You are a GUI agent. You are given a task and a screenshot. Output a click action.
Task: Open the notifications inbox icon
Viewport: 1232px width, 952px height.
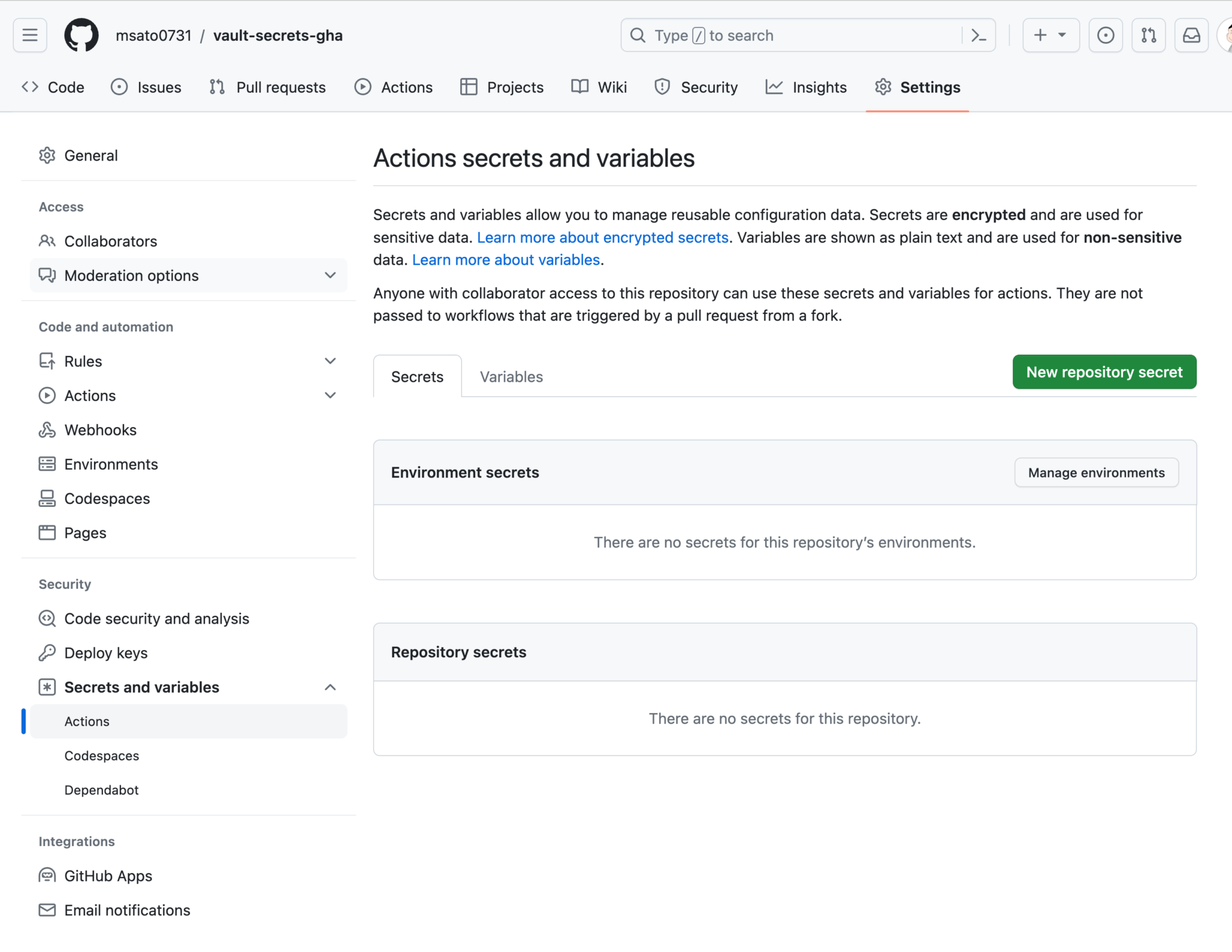(x=1192, y=35)
